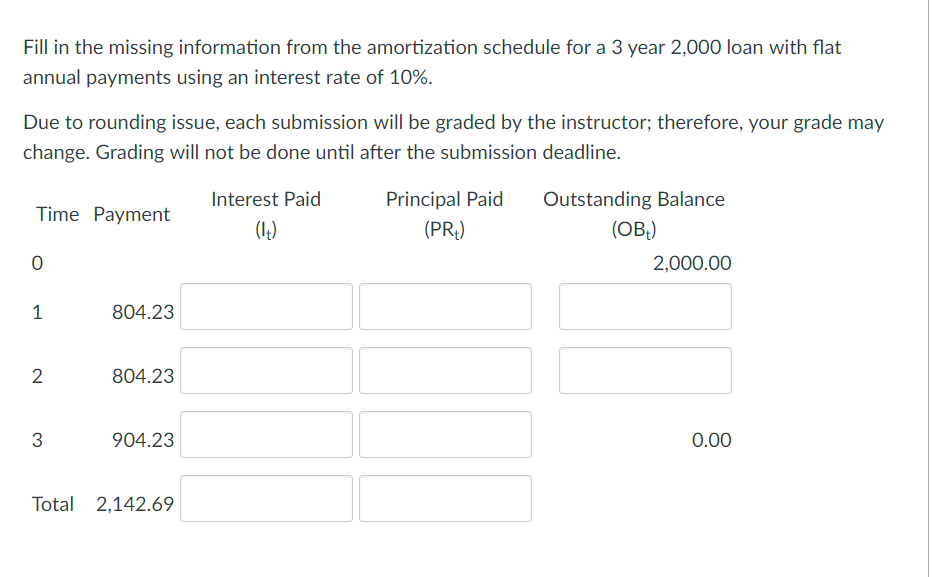Click the Payment column header

pos(132,214)
